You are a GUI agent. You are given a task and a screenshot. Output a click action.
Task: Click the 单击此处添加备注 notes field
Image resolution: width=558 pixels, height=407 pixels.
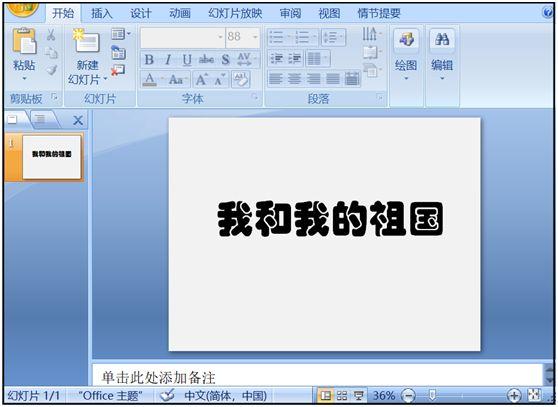point(317,376)
